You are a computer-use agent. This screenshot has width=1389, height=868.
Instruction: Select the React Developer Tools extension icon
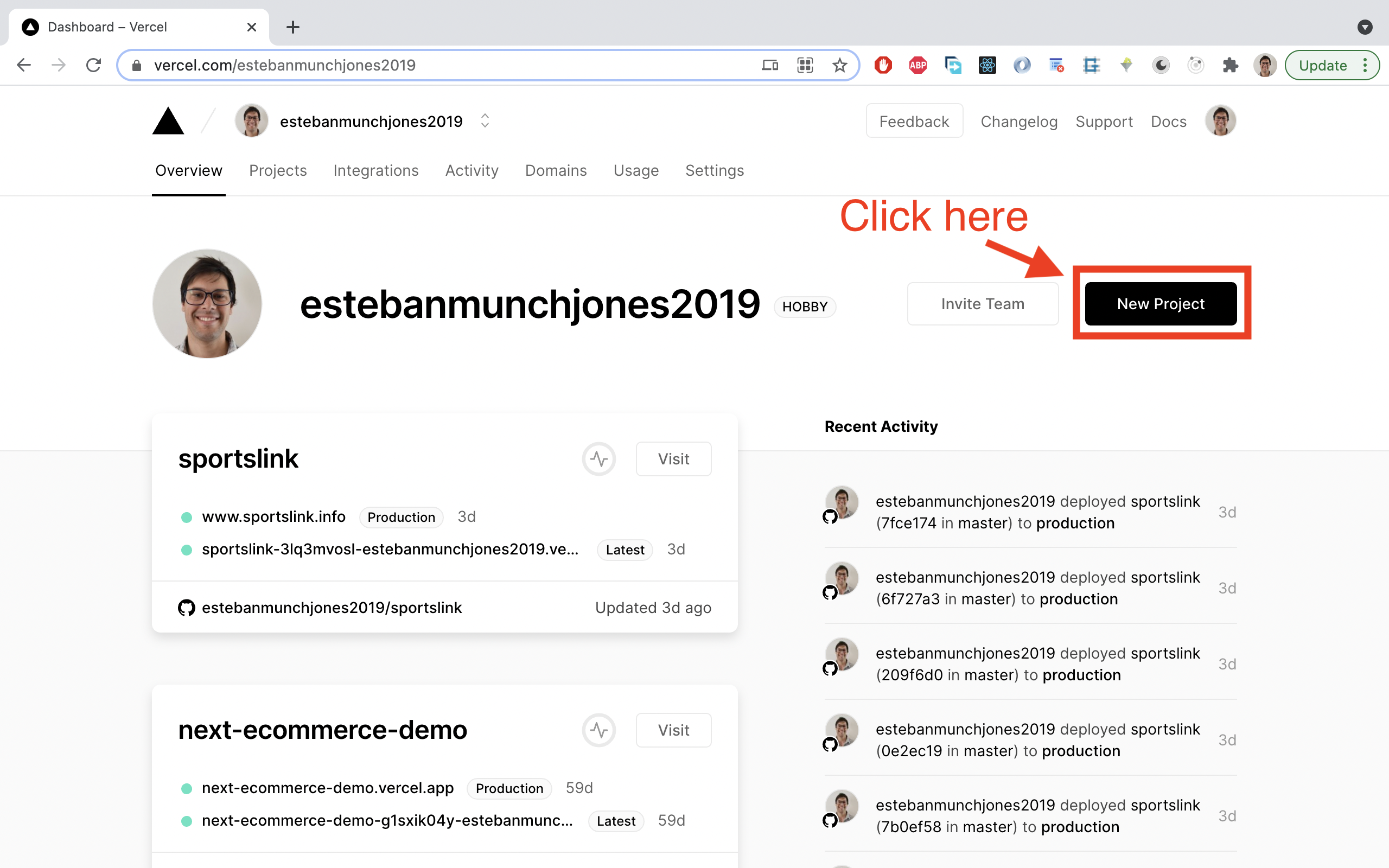(x=986, y=65)
